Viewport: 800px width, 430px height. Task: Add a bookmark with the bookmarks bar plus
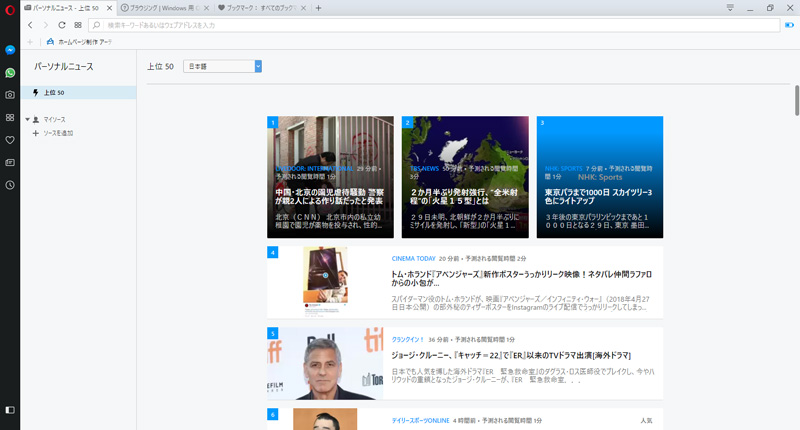tap(30, 42)
